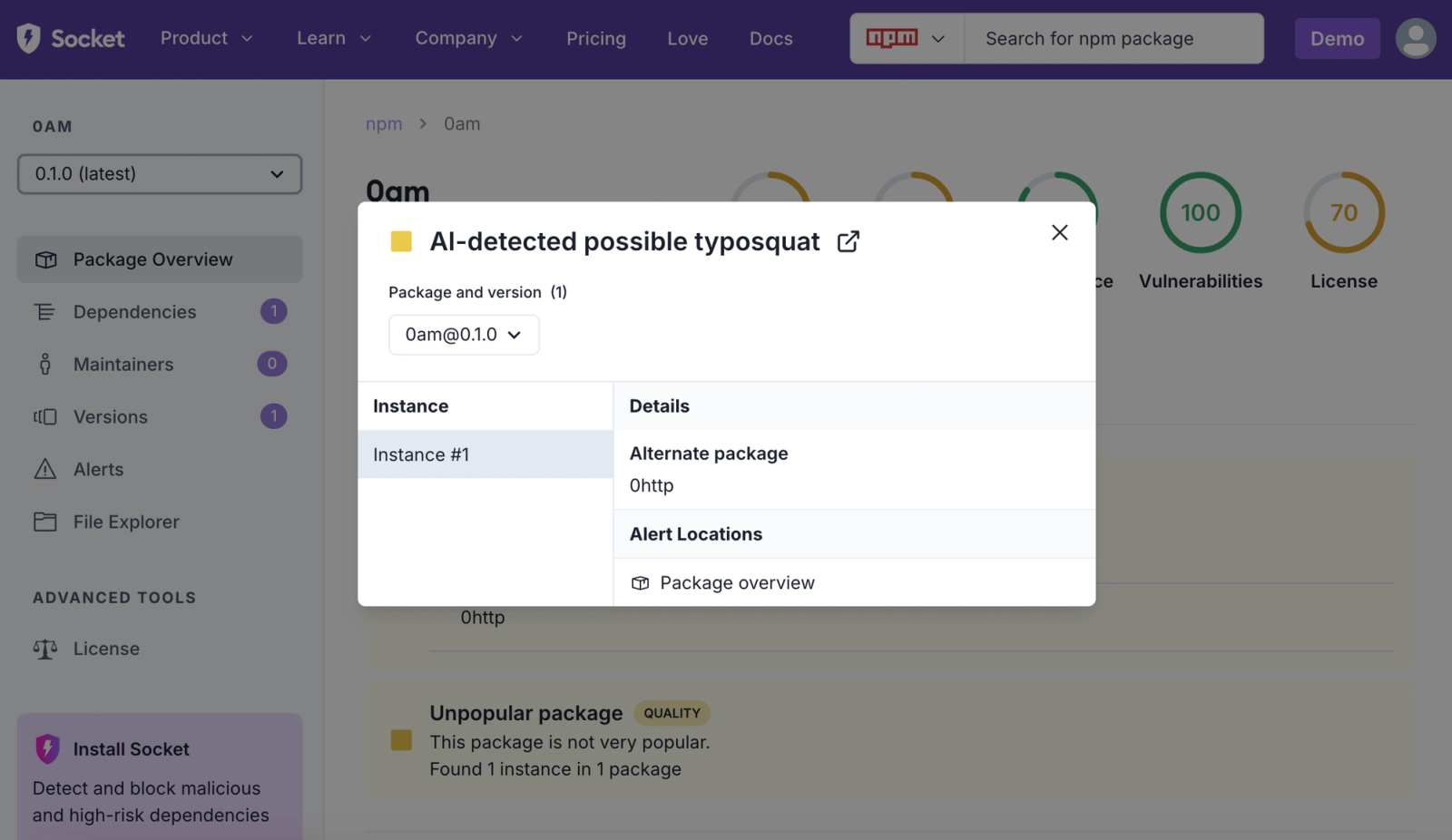Open the Dependencies section
The height and width of the screenshot is (840, 1452).
point(160,312)
